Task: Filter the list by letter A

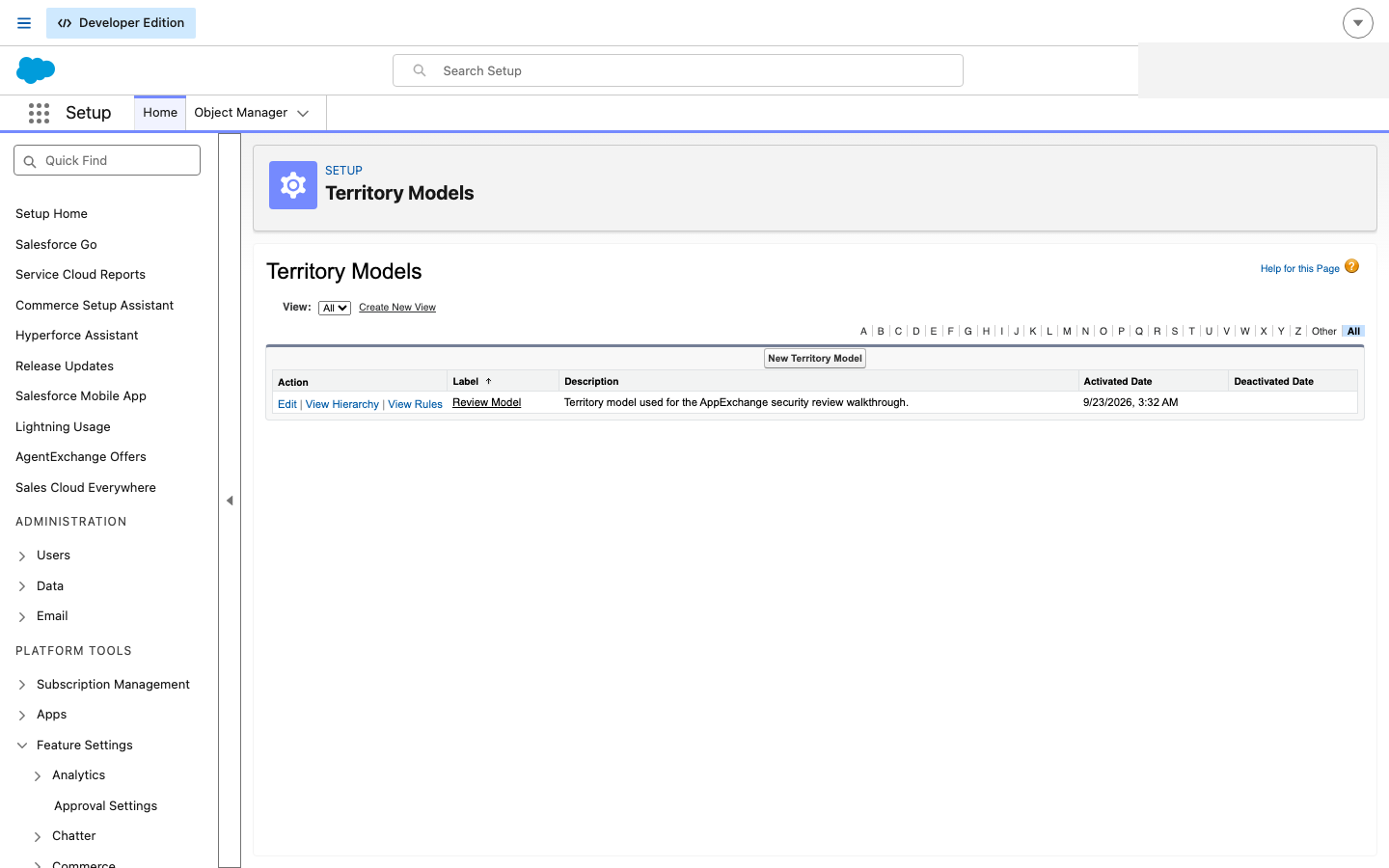Action: [x=863, y=331]
